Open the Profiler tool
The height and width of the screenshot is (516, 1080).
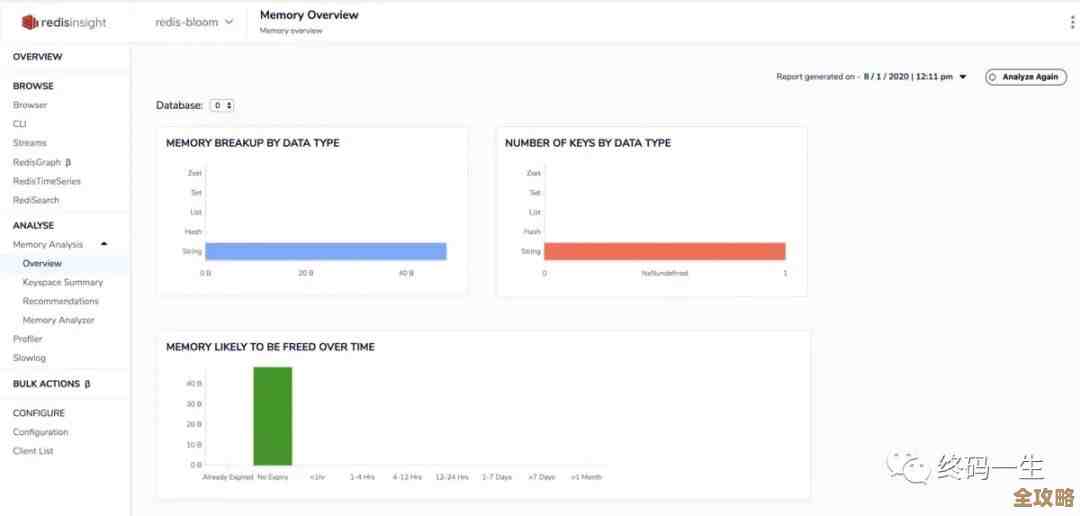pos(28,339)
